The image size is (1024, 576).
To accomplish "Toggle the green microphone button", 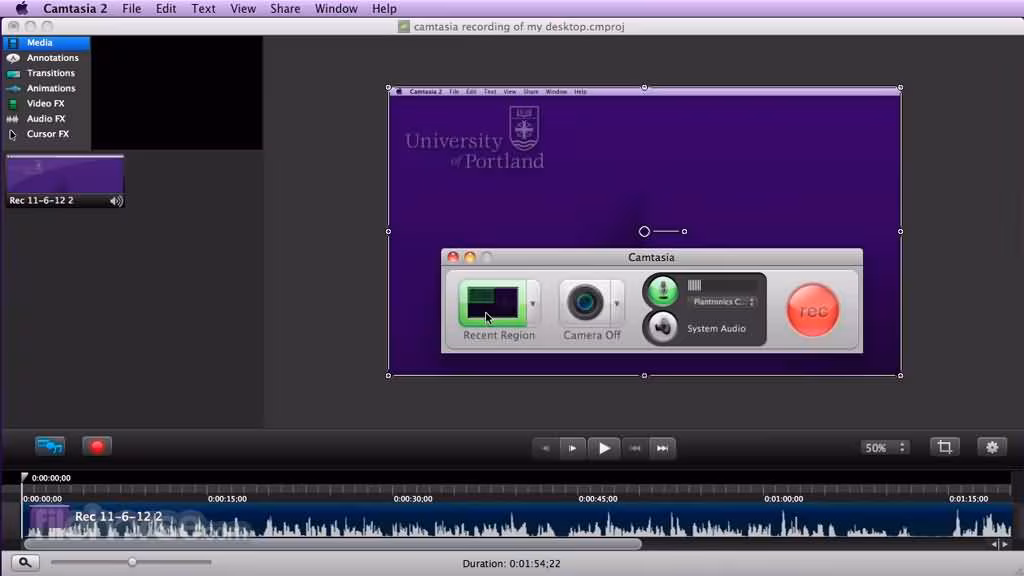I will click(x=662, y=291).
